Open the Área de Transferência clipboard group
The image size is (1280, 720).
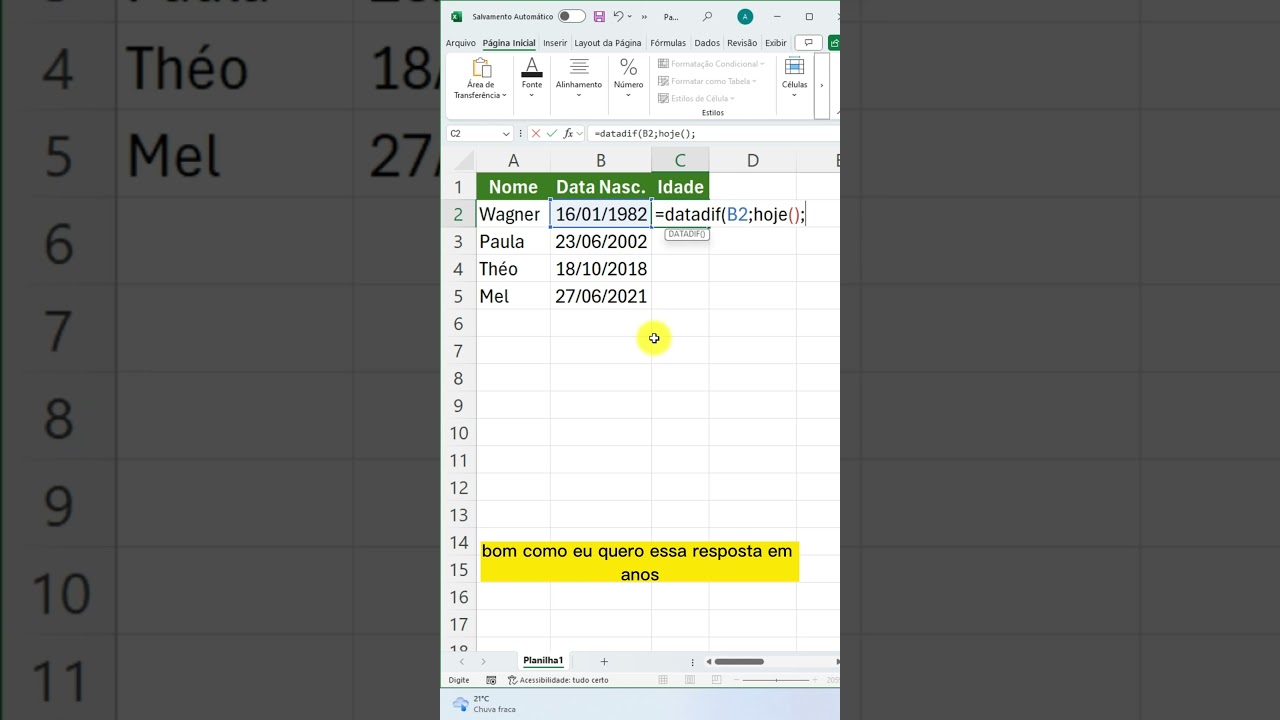(x=481, y=79)
